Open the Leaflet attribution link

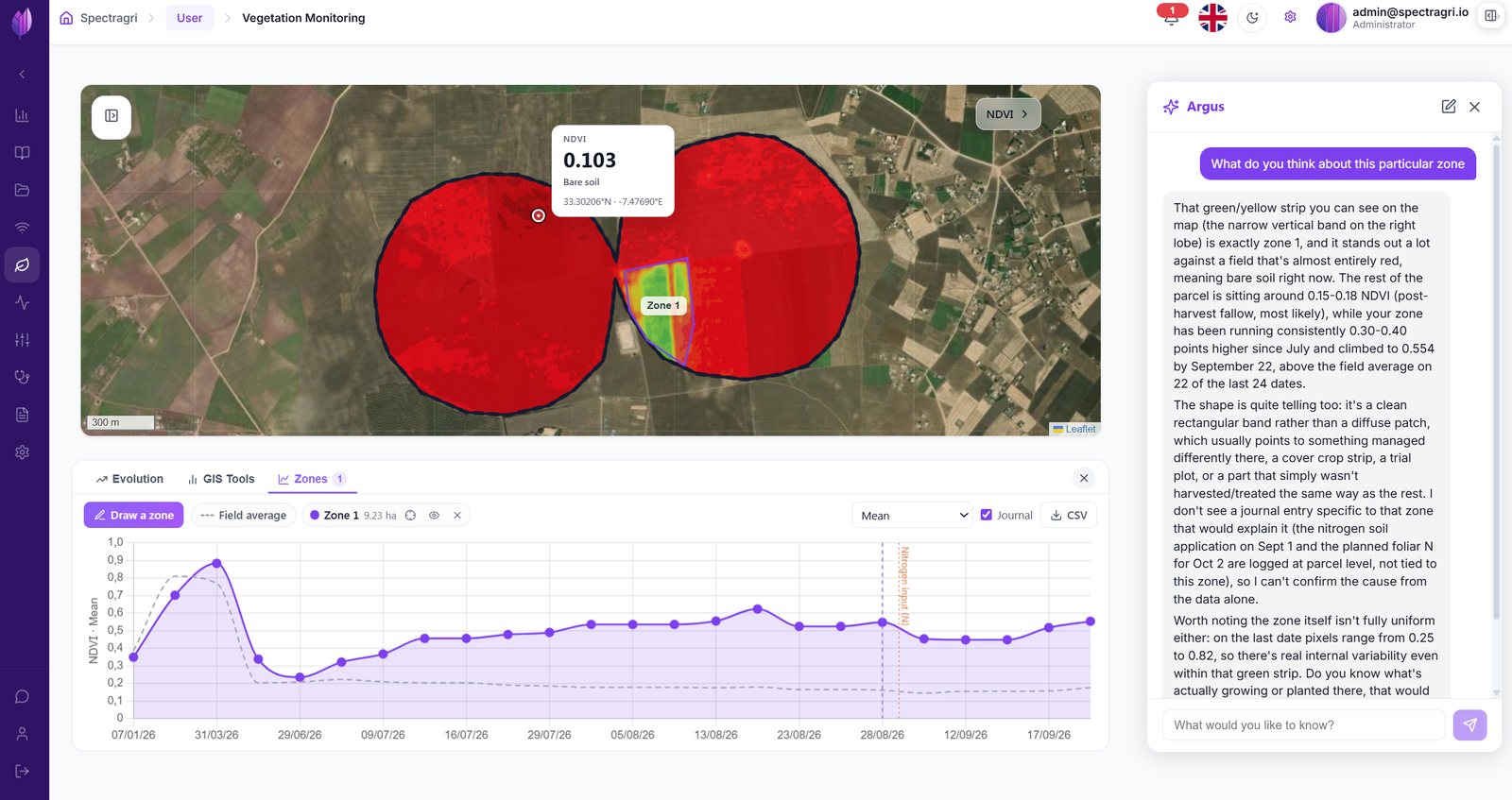[1080, 429]
